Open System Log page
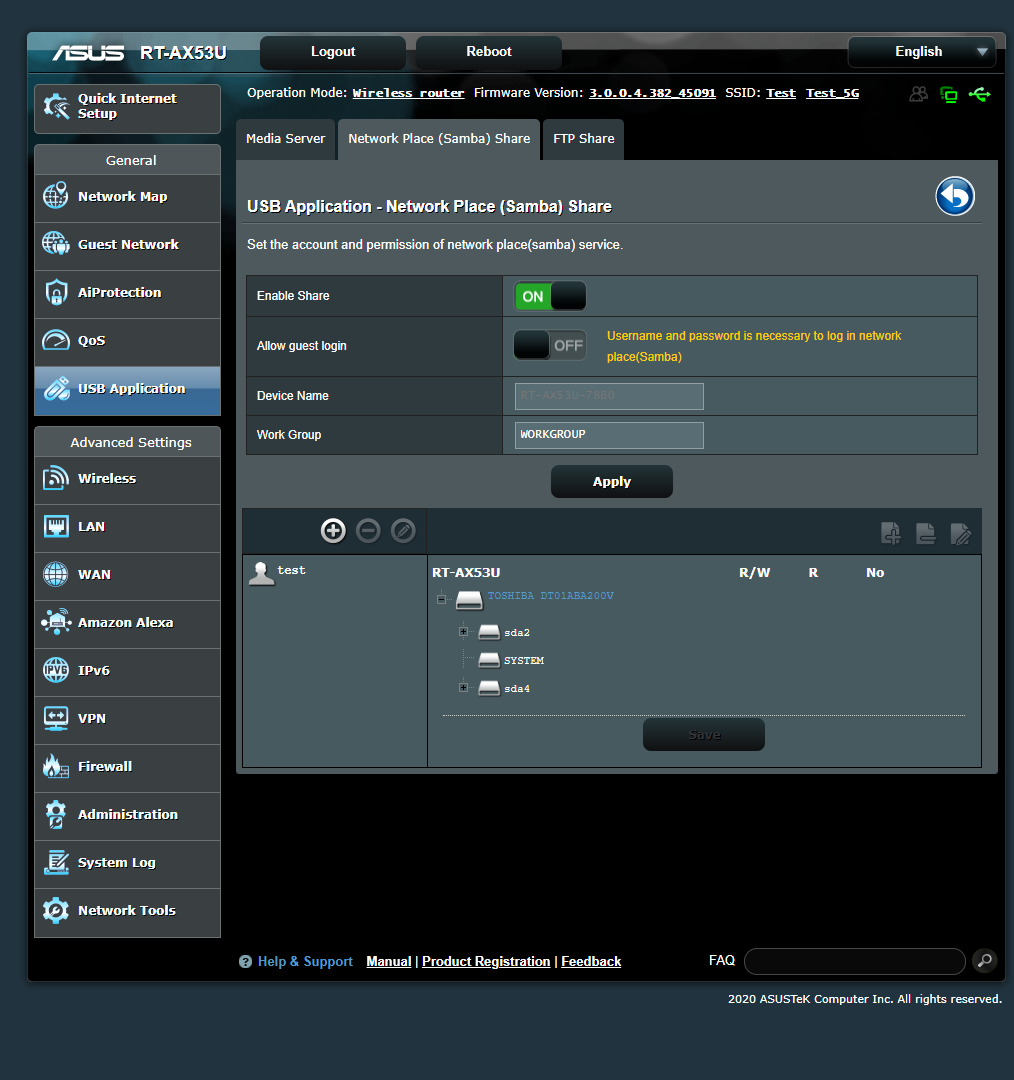The width and height of the screenshot is (1014, 1080). [x=127, y=863]
